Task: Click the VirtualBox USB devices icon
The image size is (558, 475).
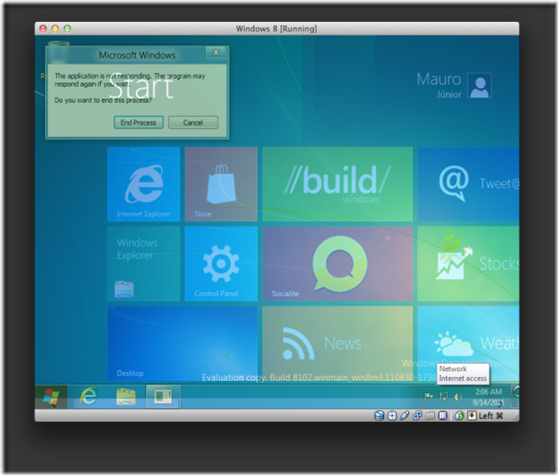Action: click(405, 416)
